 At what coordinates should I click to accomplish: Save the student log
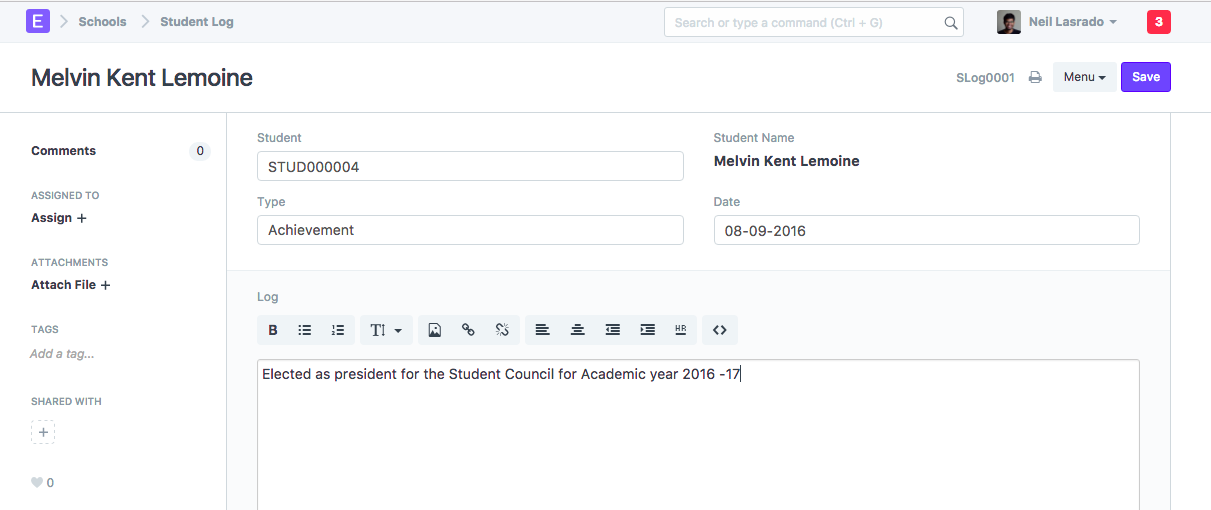pos(1145,77)
